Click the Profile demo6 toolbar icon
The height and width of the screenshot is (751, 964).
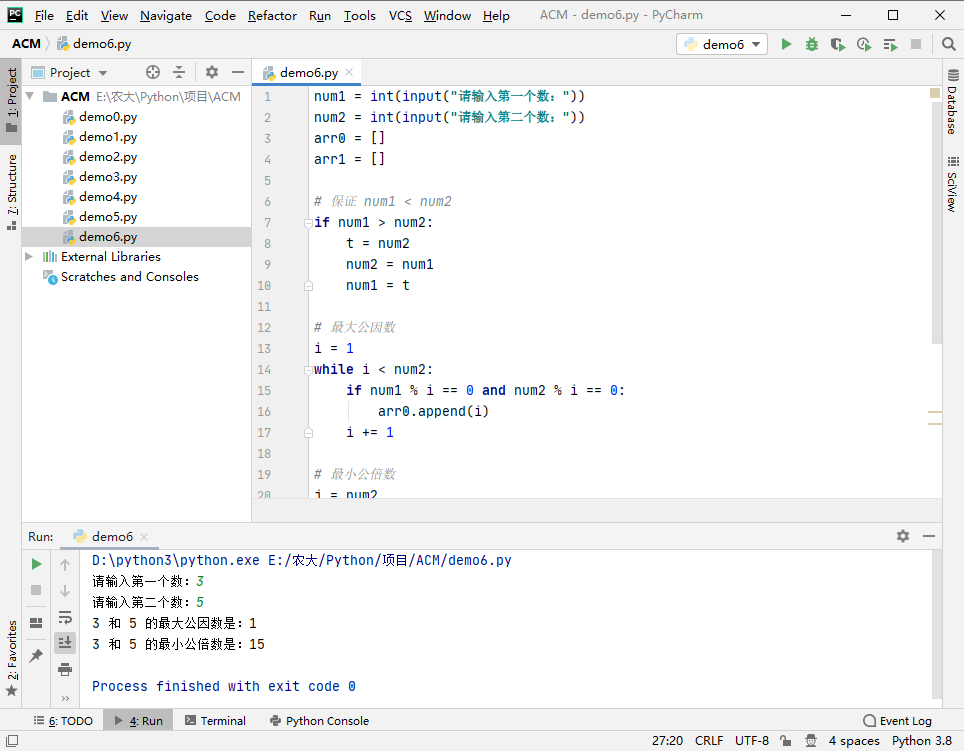[x=864, y=44]
